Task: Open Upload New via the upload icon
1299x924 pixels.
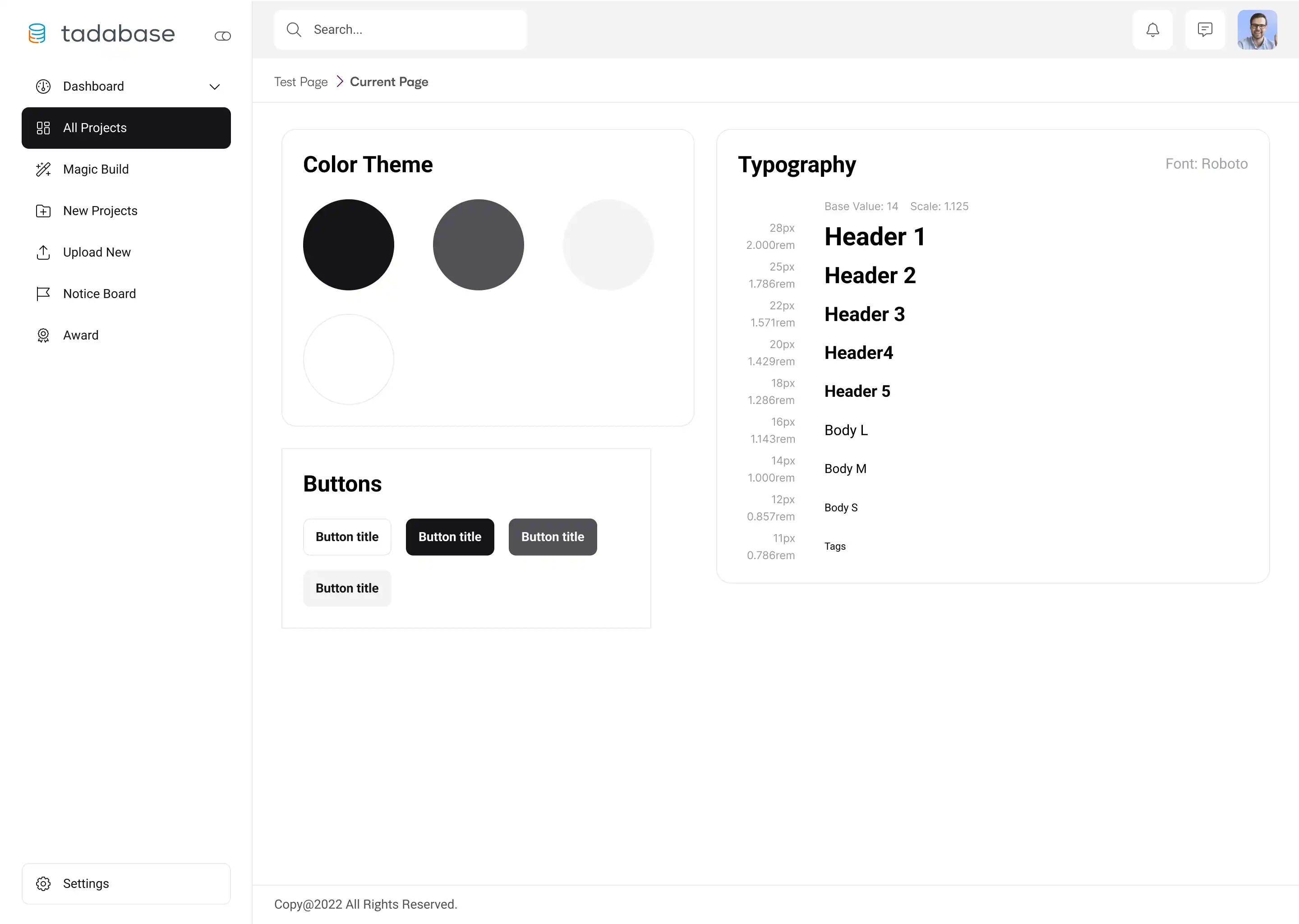Action: (44, 252)
